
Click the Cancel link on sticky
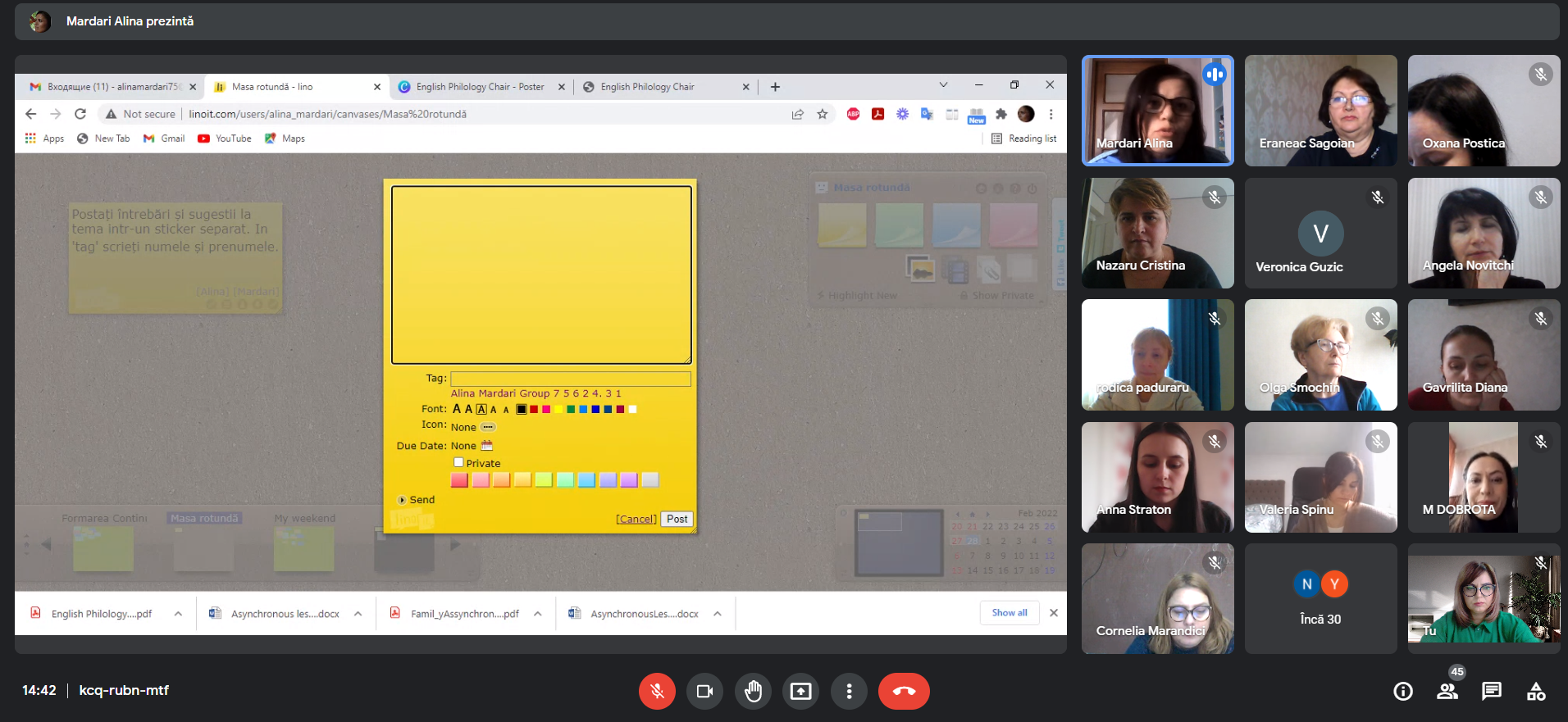[636, 520]
